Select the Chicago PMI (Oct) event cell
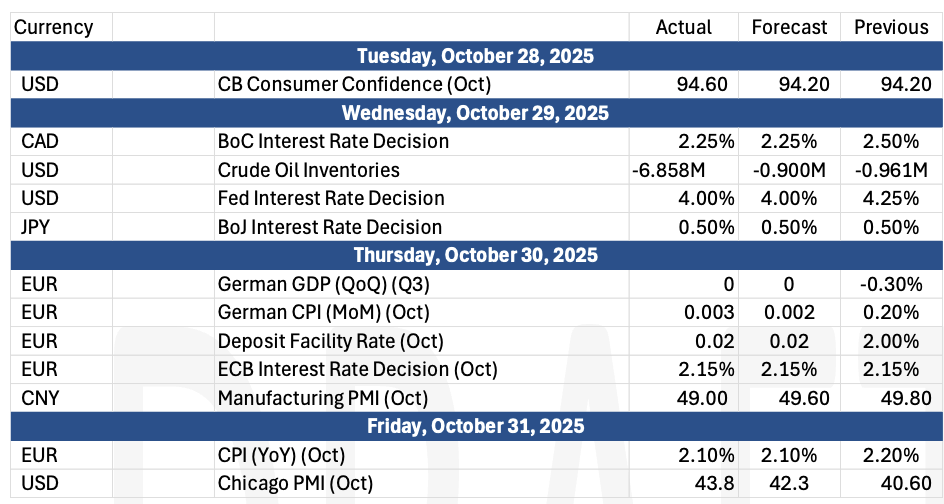The image size is (944, 504). point(295,484)
